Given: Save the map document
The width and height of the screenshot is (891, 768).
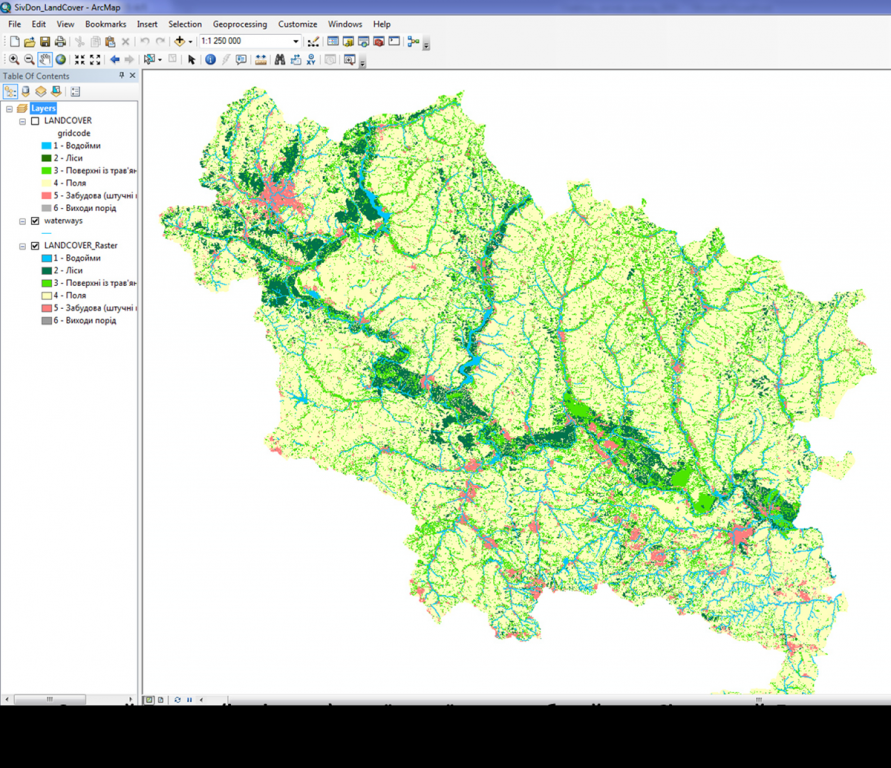Looking at the screenshot, I should coord(45,42).
